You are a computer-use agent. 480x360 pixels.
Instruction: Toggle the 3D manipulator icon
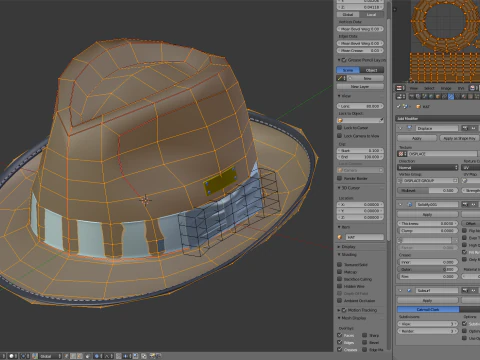(x=35, y=356)
